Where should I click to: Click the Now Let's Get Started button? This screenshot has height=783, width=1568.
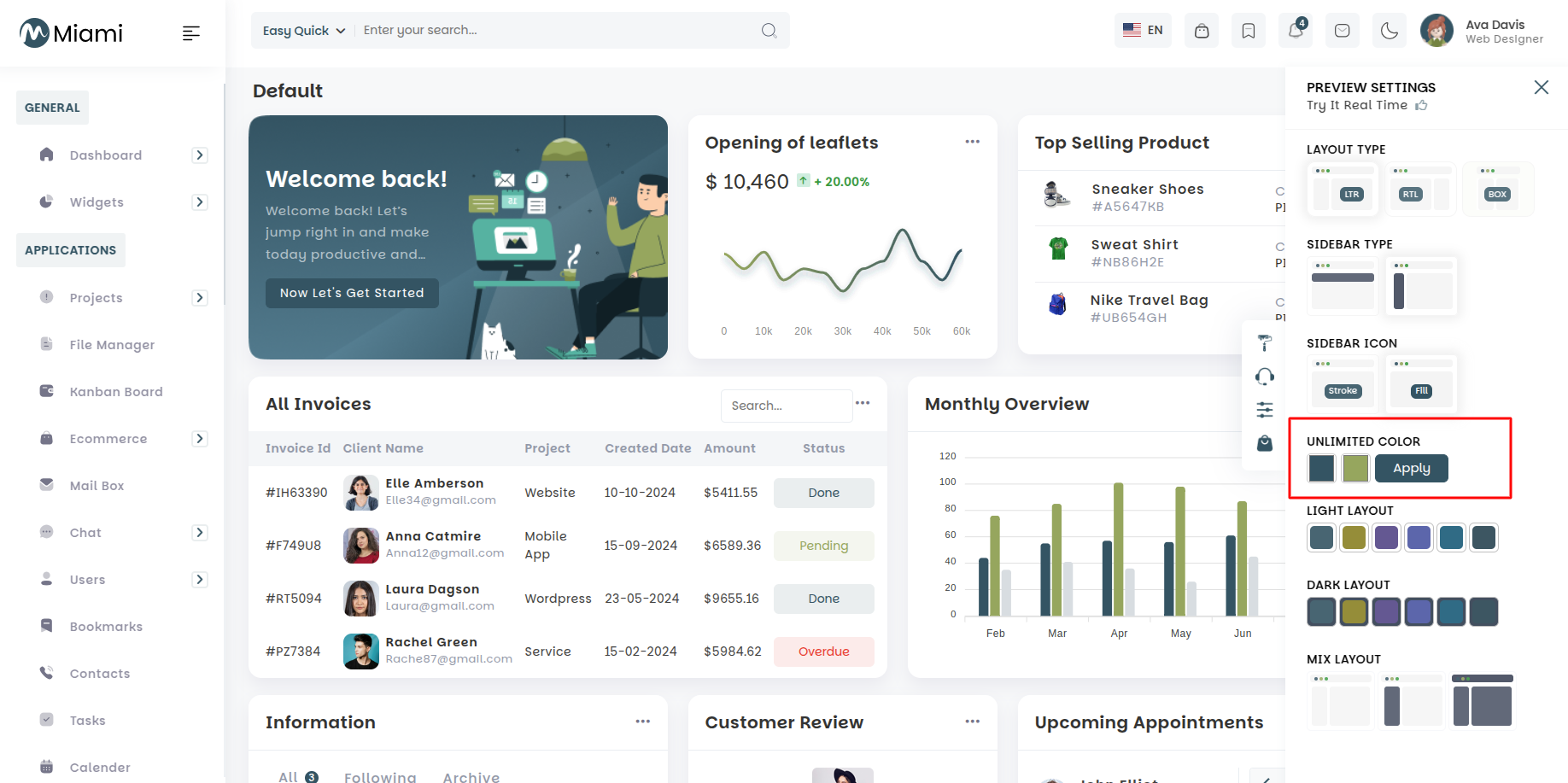(352, 293)
